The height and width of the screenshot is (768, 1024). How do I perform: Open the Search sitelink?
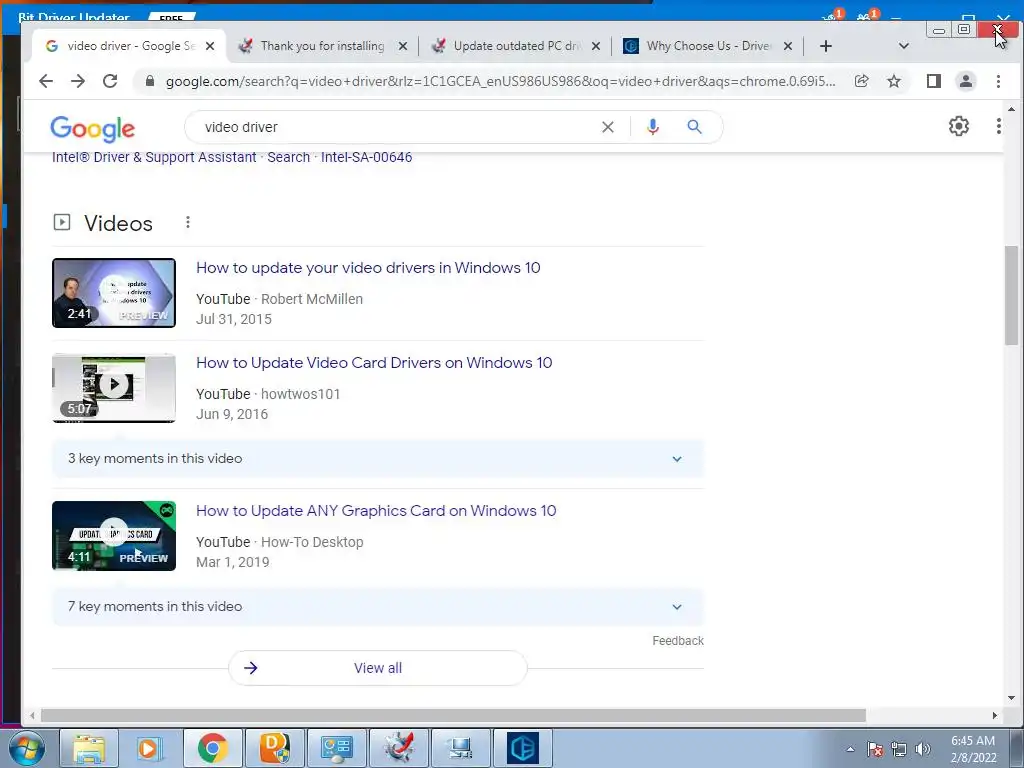pos(289,157)
